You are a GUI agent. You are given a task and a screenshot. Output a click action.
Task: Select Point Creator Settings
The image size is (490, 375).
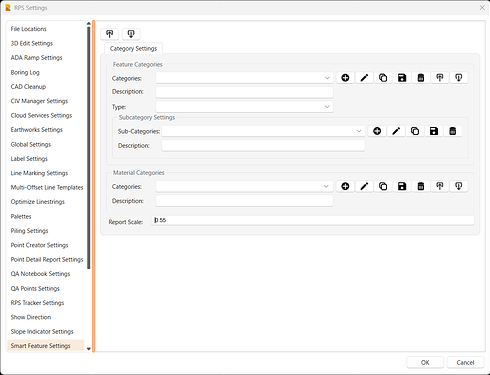[39, 245]
